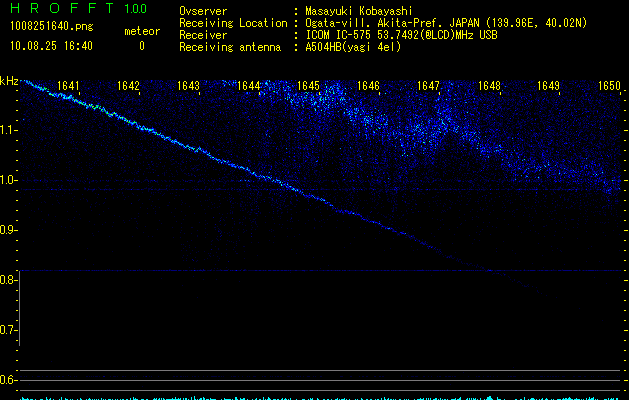Image resolution: width=629 pixels, height=400 pixels.
Task: Click the meteor count value 0
Action: [x=142, y=46]
